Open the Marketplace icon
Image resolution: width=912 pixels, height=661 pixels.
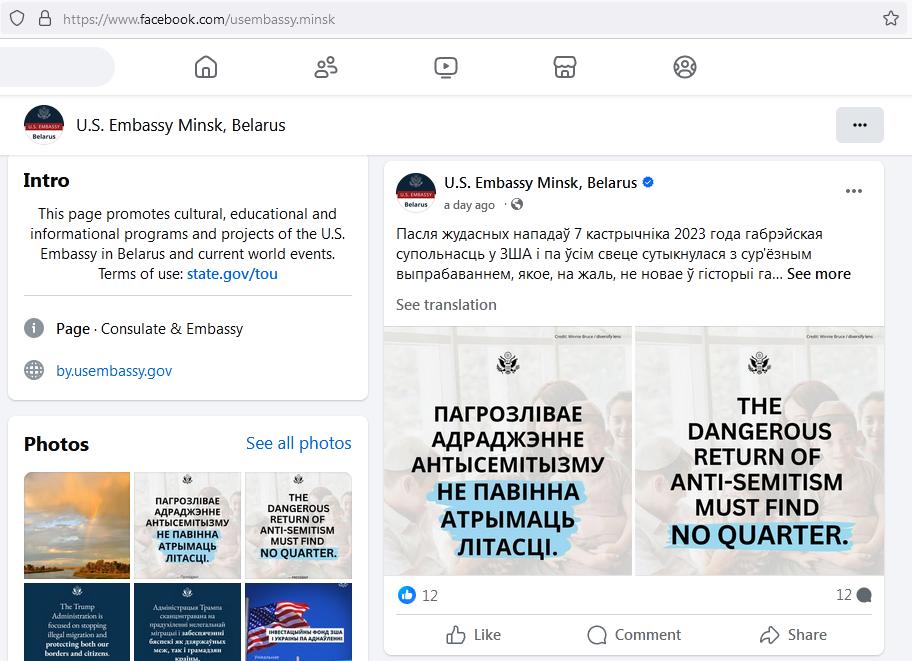(565, 67)
